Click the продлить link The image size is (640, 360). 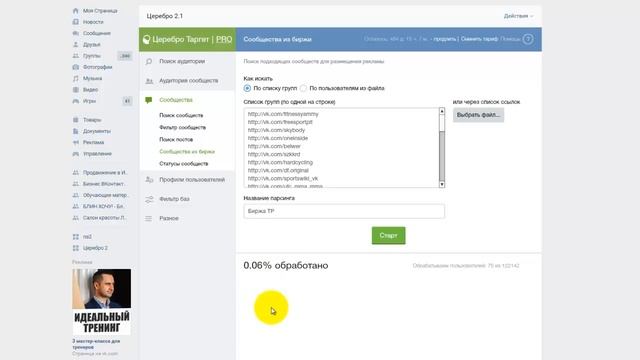point(444,39)
